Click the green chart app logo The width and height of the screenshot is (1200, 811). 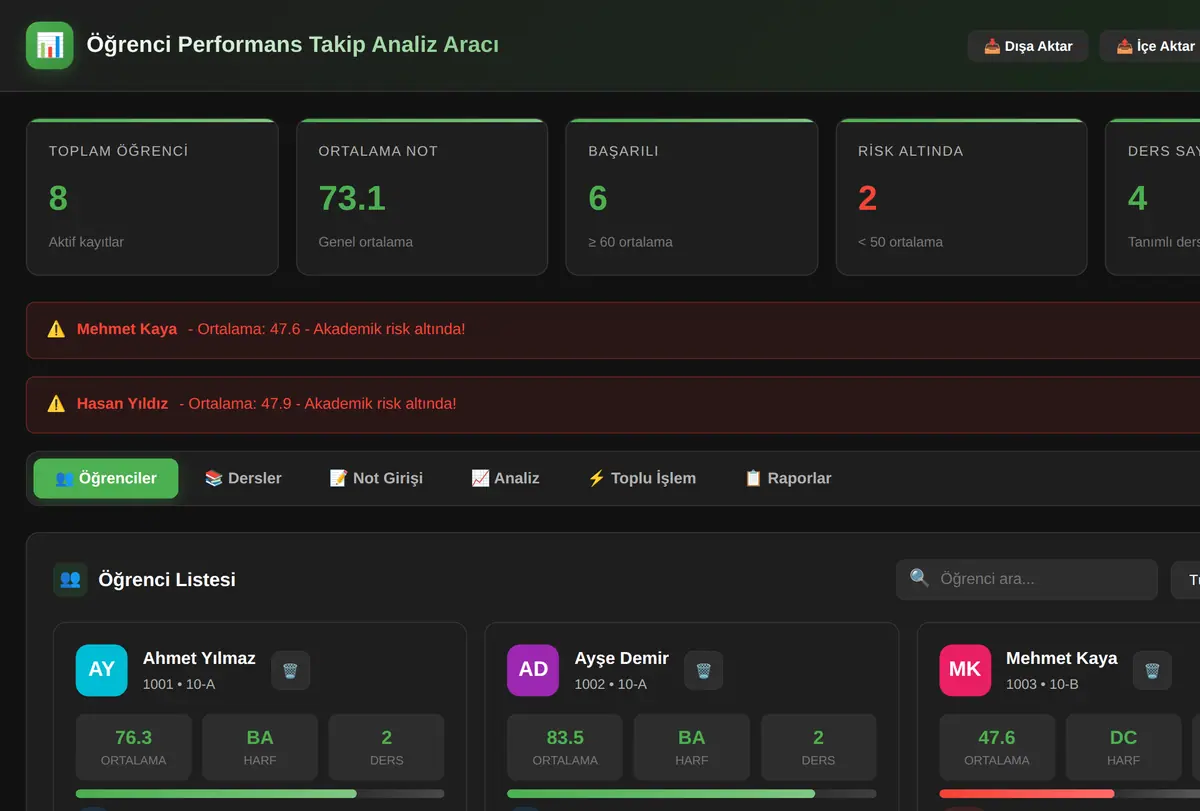coord(50,46)
